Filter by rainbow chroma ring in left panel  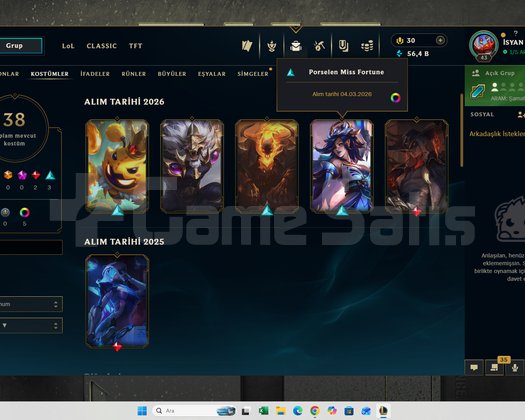pyautogui.click(x=24, y=212)
